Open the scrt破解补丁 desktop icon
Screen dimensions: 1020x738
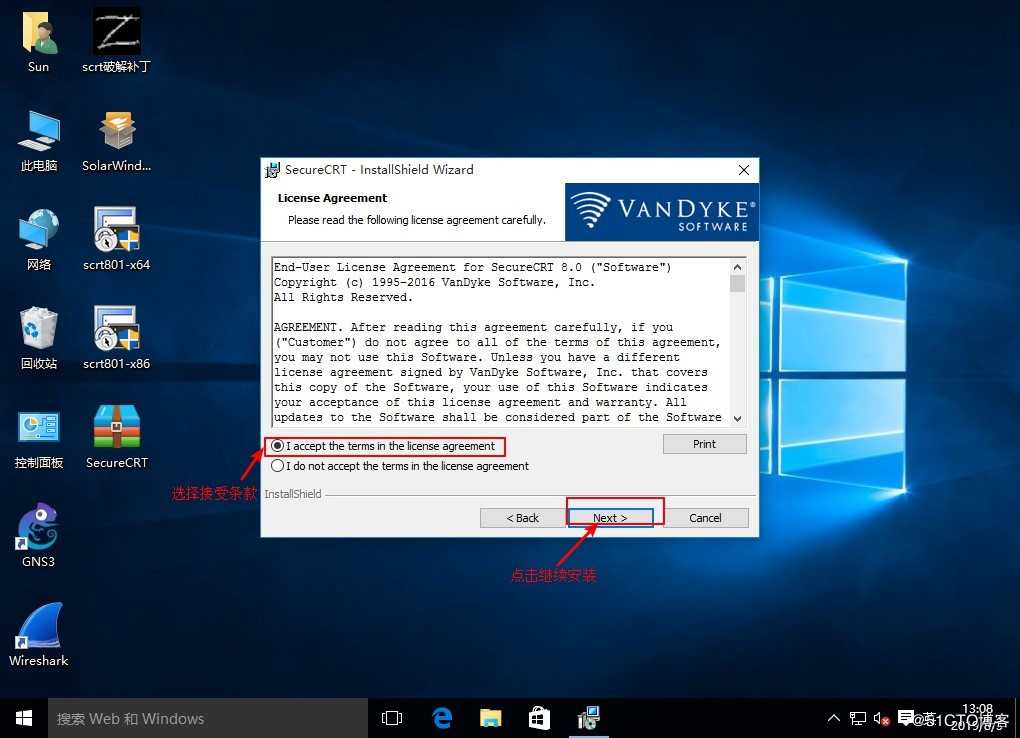pyautogui.click(x=116, y=42)
